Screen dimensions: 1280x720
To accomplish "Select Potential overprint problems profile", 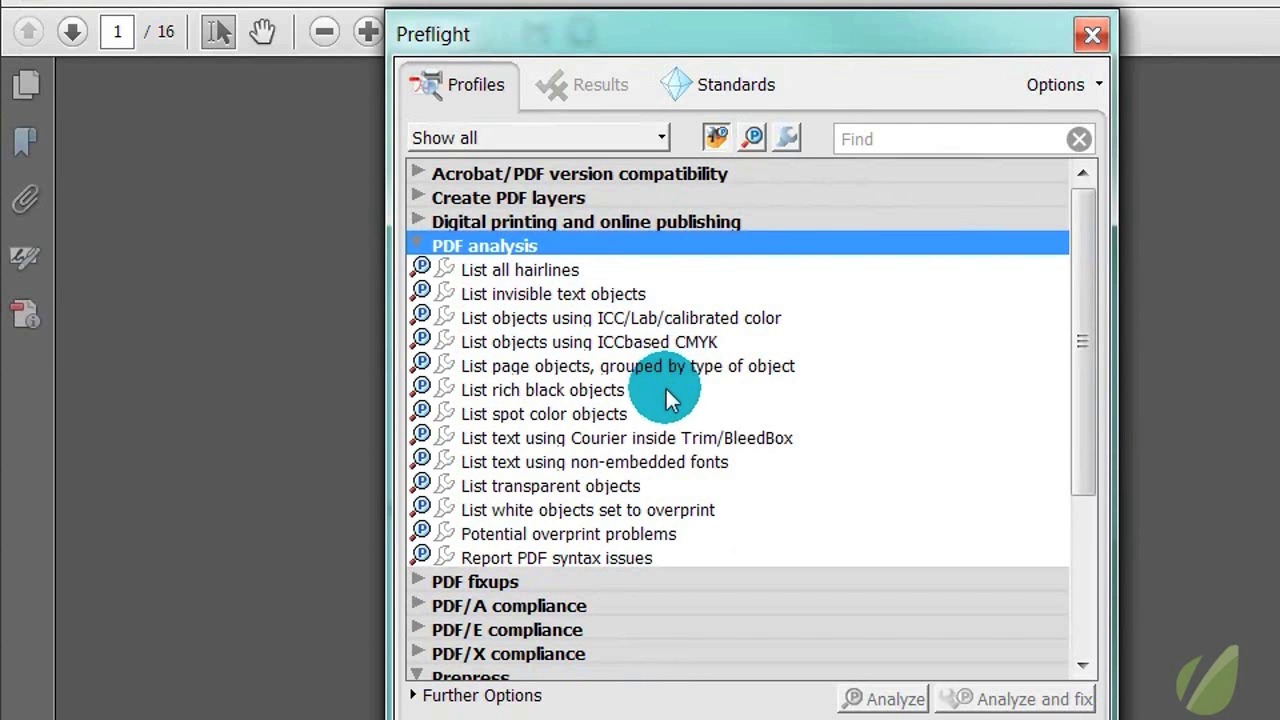I will [x=568, y=534].
